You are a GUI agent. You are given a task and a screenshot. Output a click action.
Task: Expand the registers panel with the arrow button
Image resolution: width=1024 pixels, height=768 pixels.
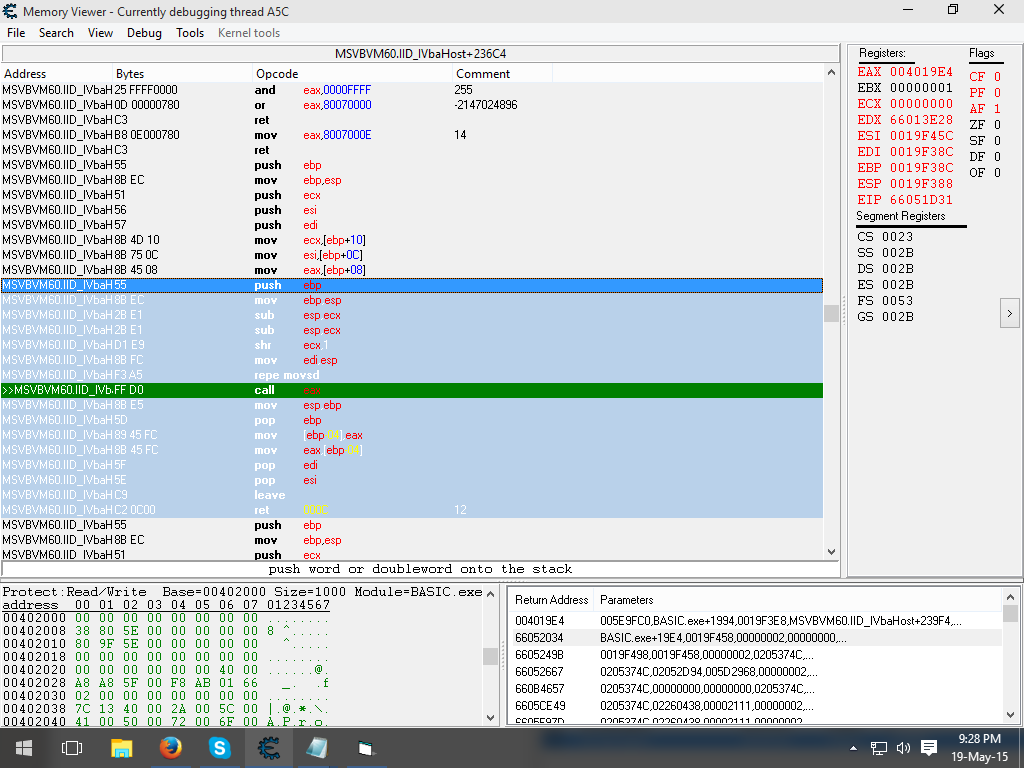[1009, 314]
